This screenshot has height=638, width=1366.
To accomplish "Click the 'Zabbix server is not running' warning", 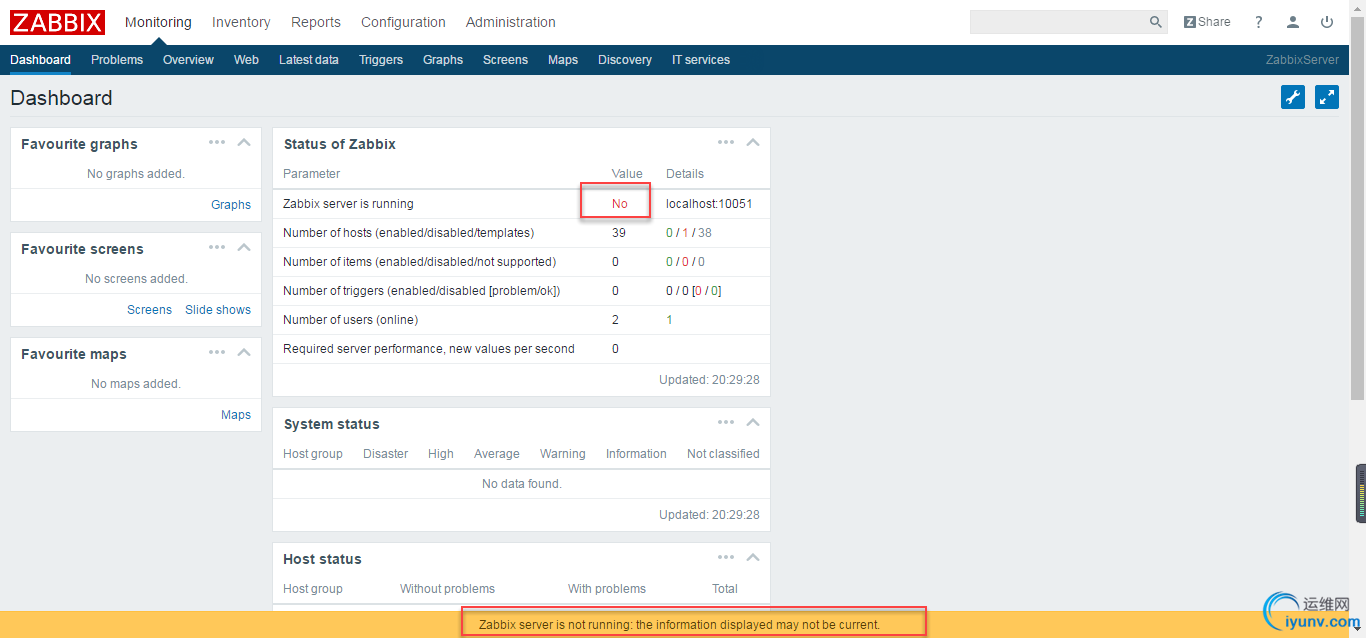I will (679, 625).
